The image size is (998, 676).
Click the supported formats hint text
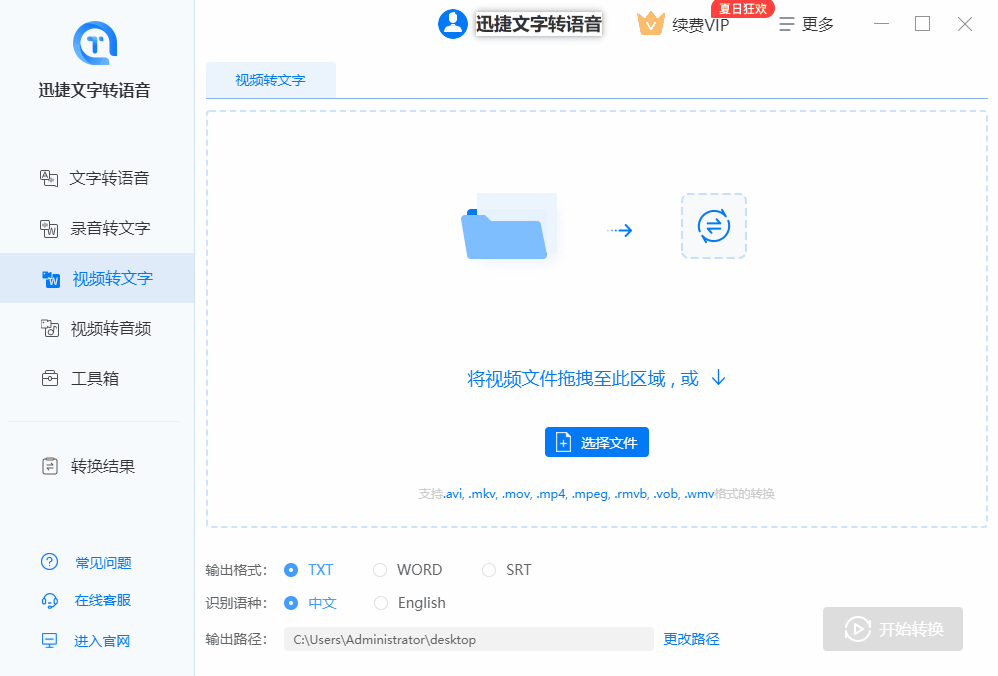click(596, 494)
